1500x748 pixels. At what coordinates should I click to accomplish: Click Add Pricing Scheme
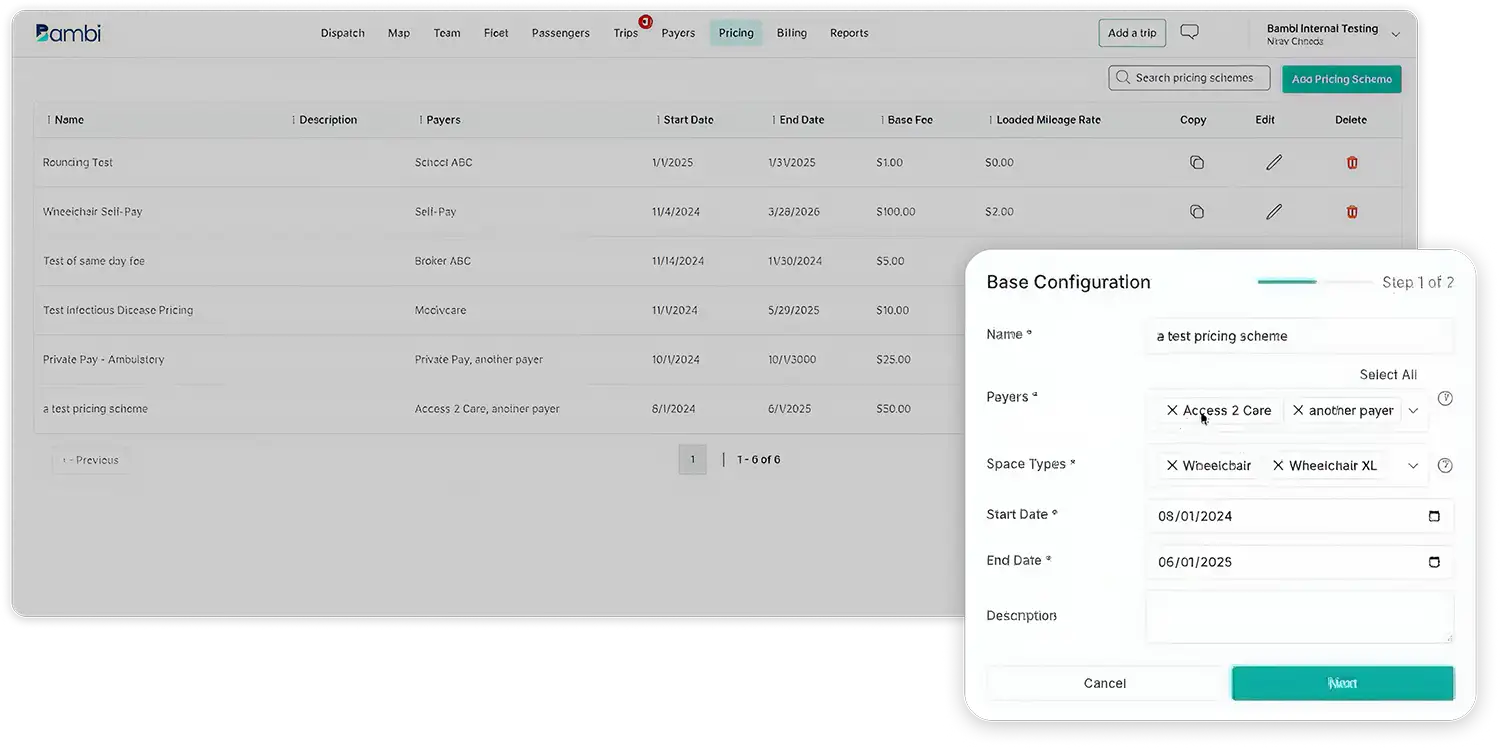pyautogui.click(x=1342, y=79)
